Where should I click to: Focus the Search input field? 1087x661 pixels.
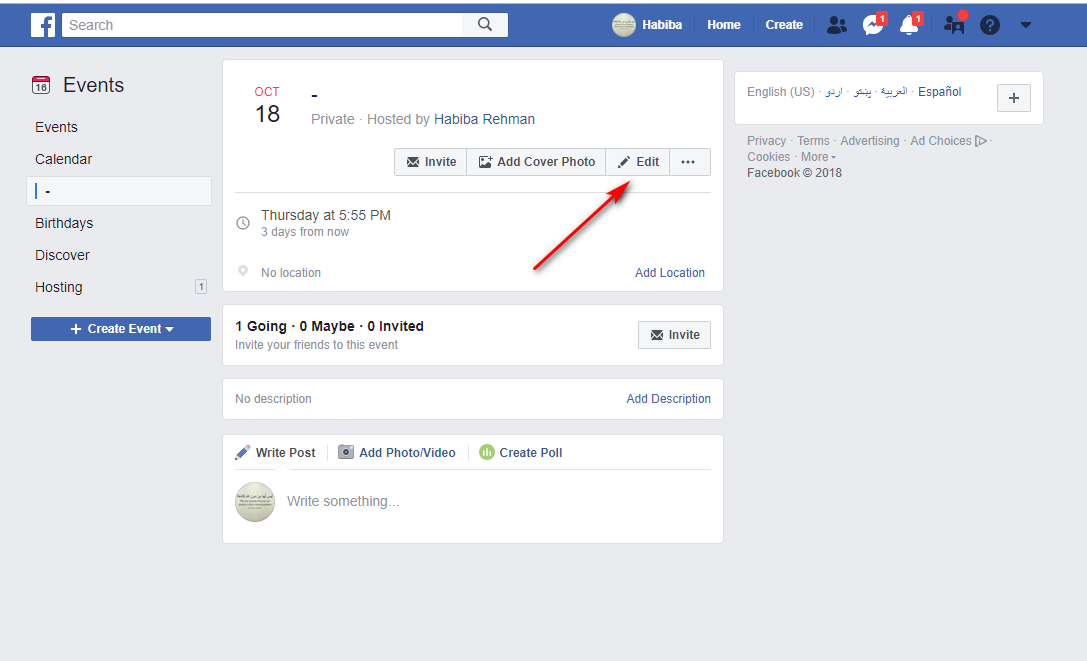click(x=262, y=25)
